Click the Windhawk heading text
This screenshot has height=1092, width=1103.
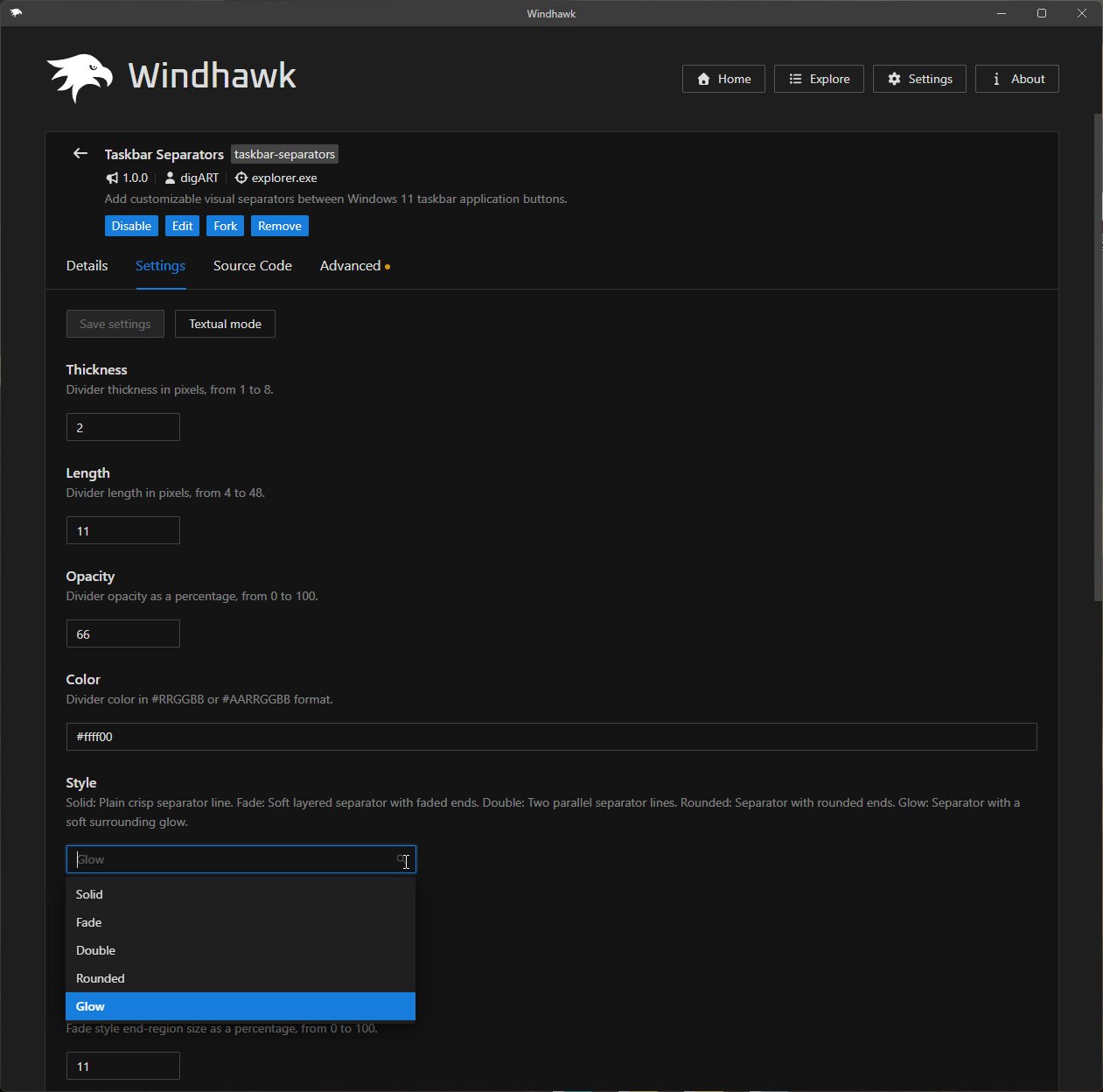[x=213, y=76]
